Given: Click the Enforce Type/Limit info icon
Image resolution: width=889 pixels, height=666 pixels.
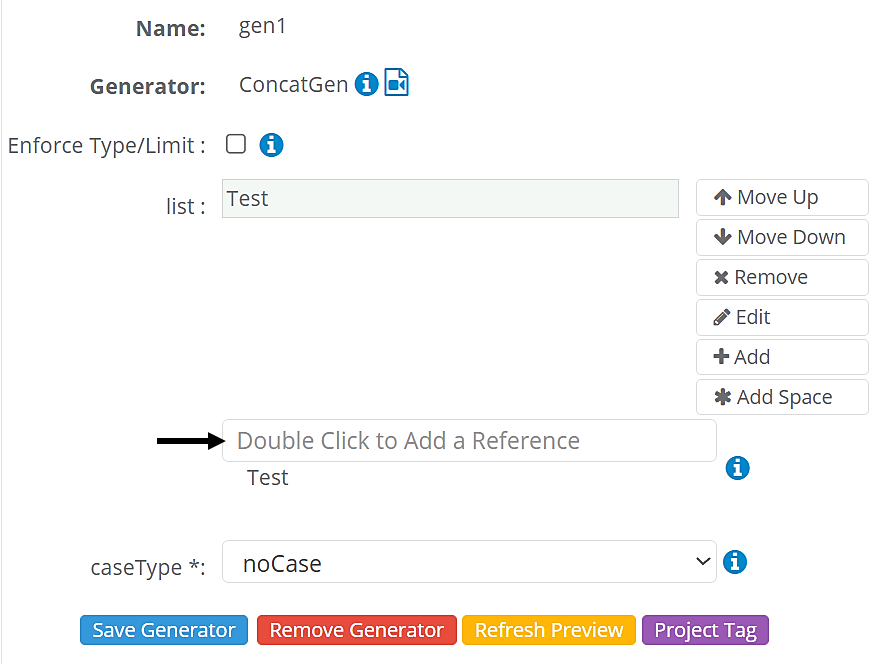Looking at the screenshot, I should 271,145.
